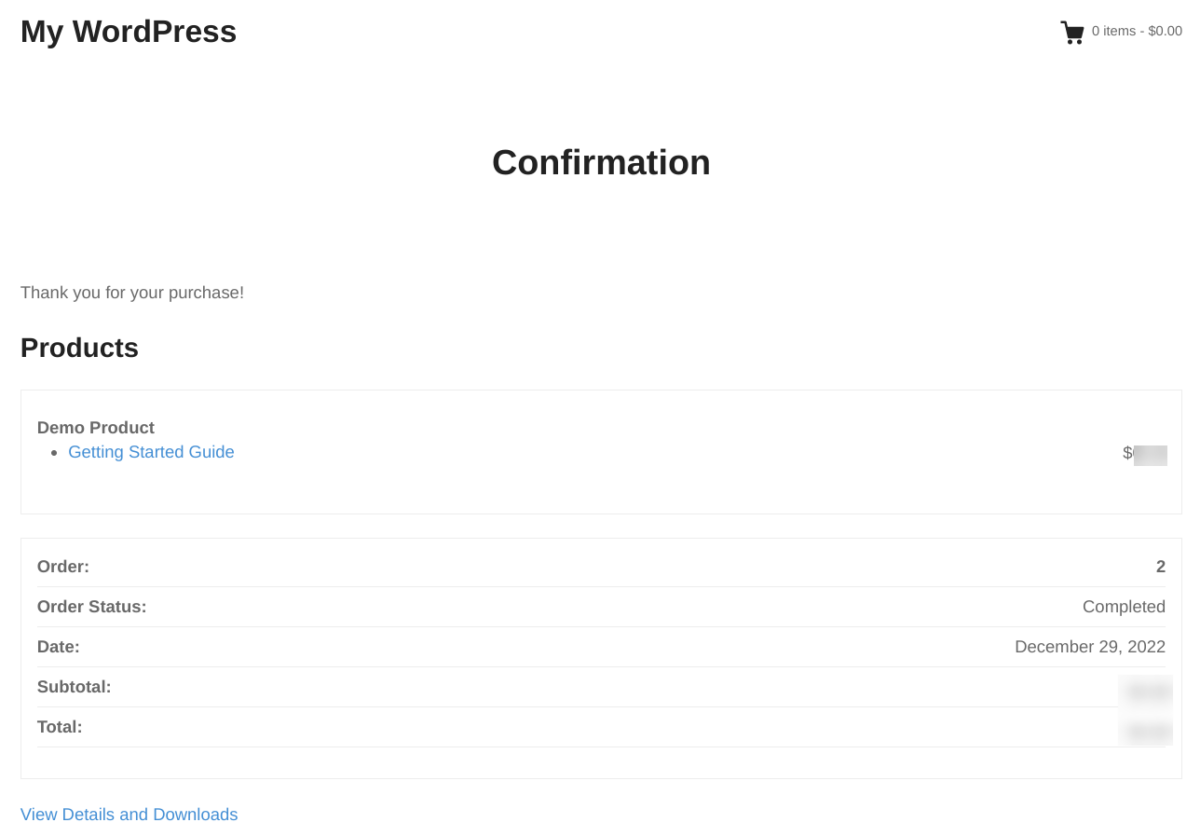
Task: Click View Details and Downloads
Action: (129, 814)
